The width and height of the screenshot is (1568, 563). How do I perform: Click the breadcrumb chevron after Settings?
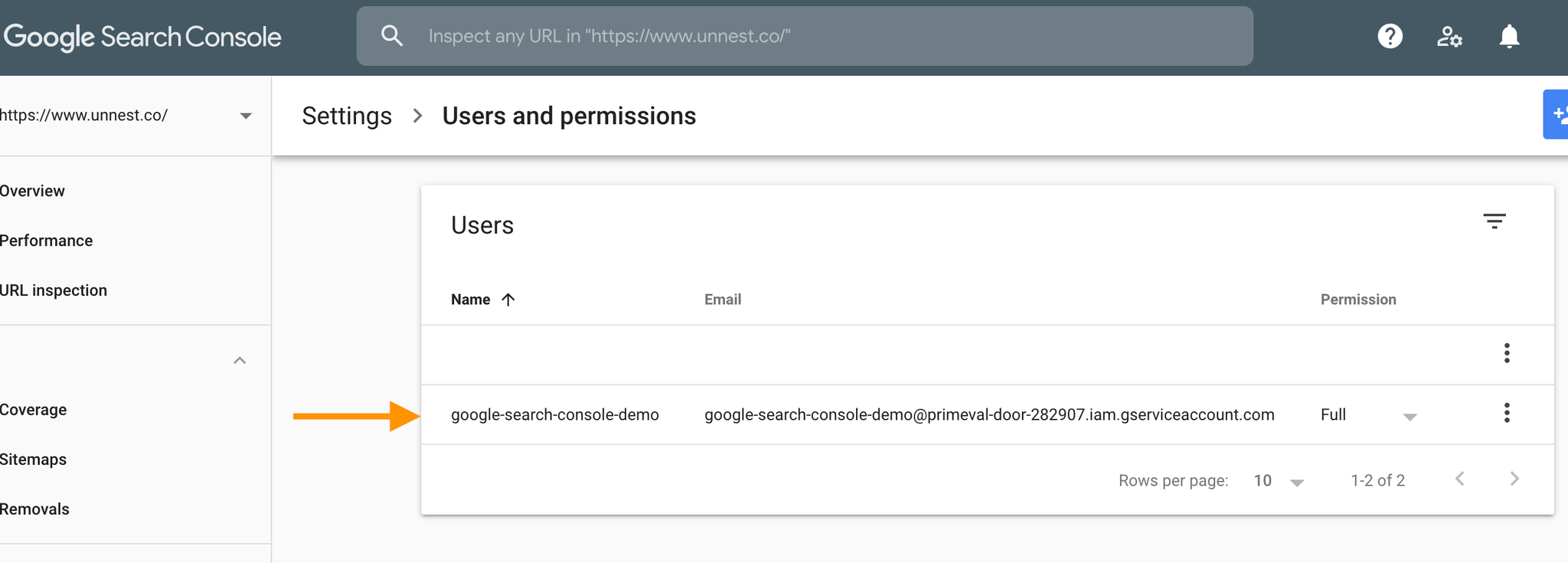coord(417,116)
